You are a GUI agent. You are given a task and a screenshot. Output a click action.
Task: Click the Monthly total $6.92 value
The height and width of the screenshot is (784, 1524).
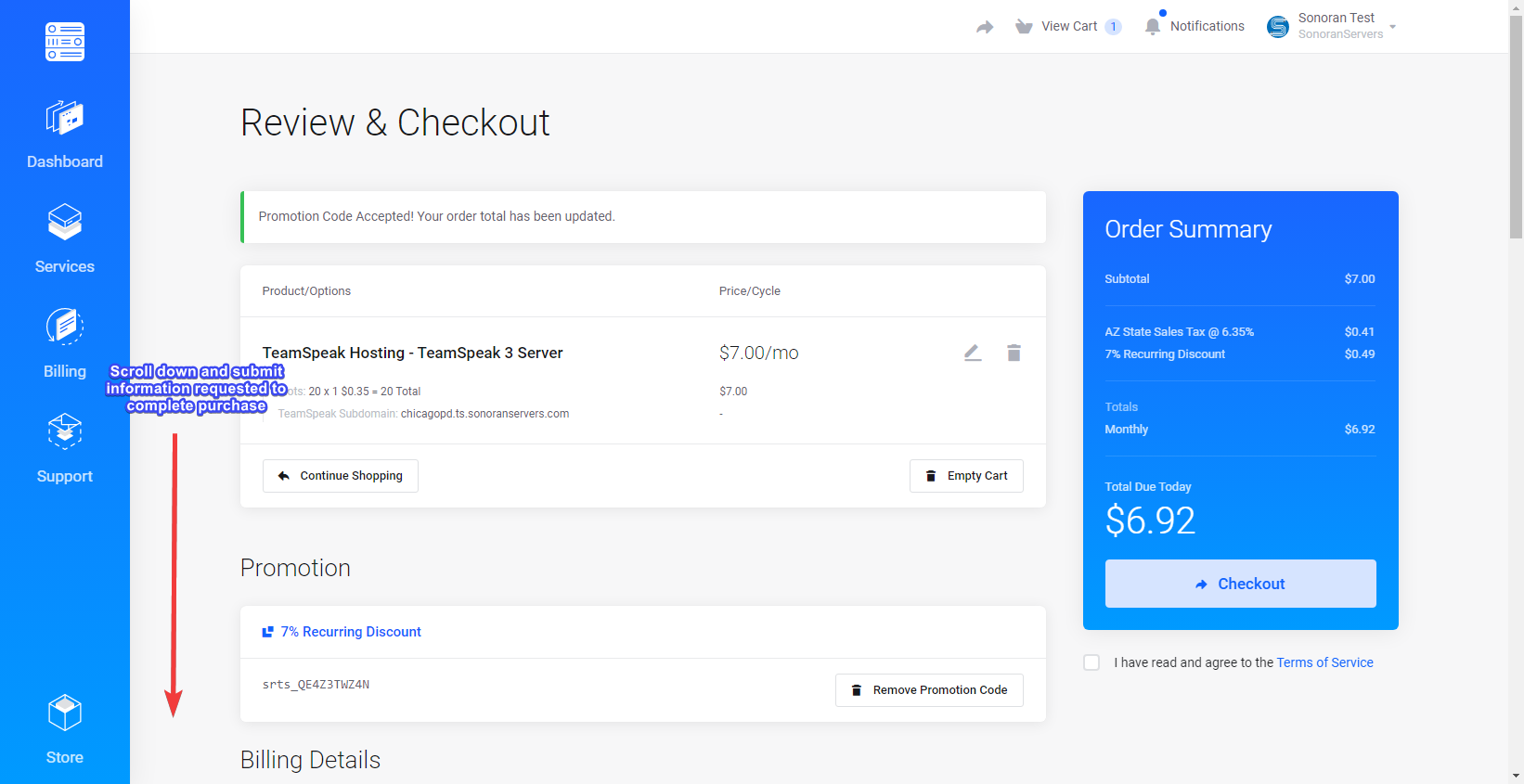point(1360,430)
